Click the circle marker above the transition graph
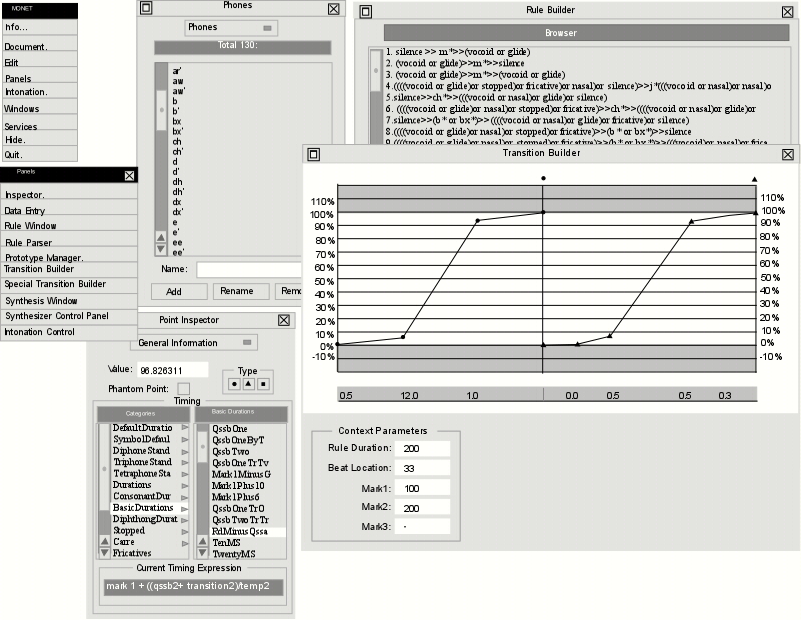The width and height of the screenshot is (801, 620). (544, 178)
